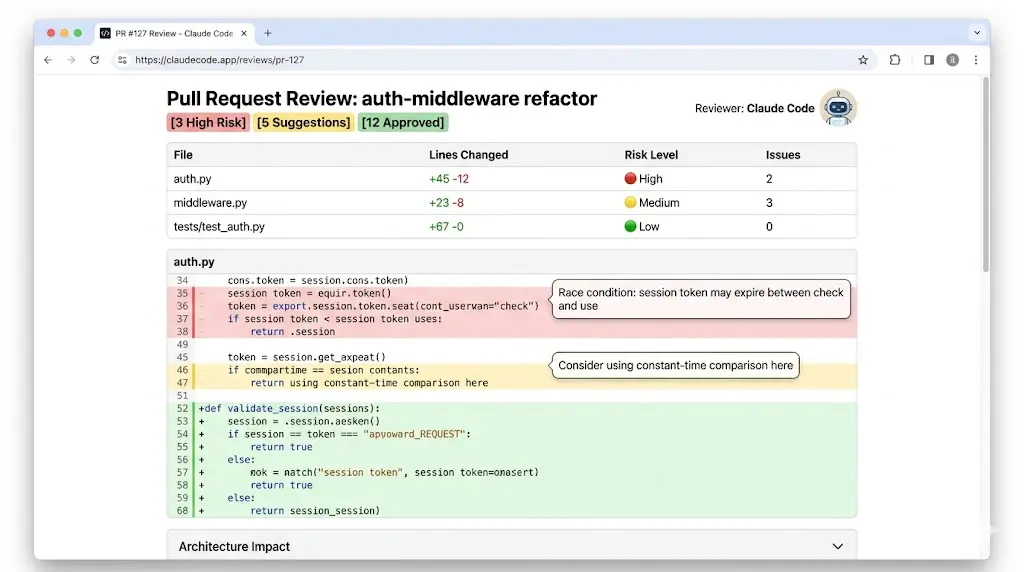Viewport: 1024px width, 572px height.
Task: Filter by the 5 Suggestions badge
Action: [304, 122]
